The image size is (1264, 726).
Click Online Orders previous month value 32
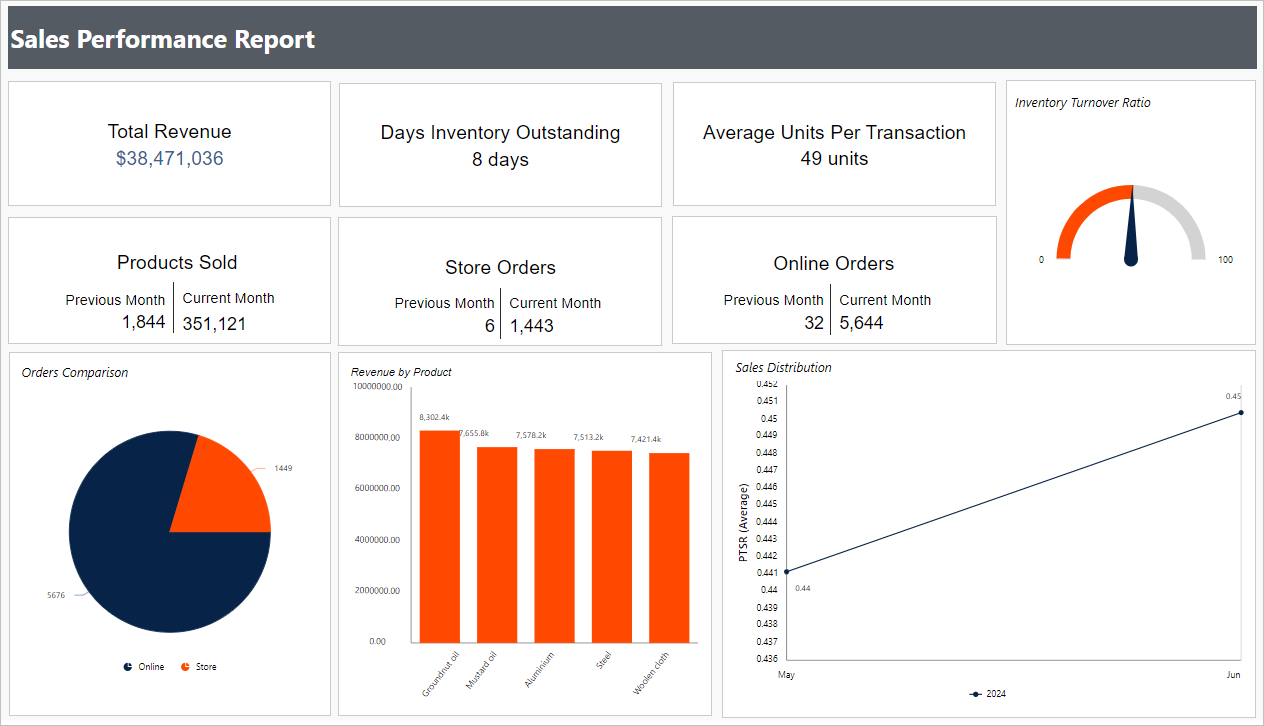point(814,323)
